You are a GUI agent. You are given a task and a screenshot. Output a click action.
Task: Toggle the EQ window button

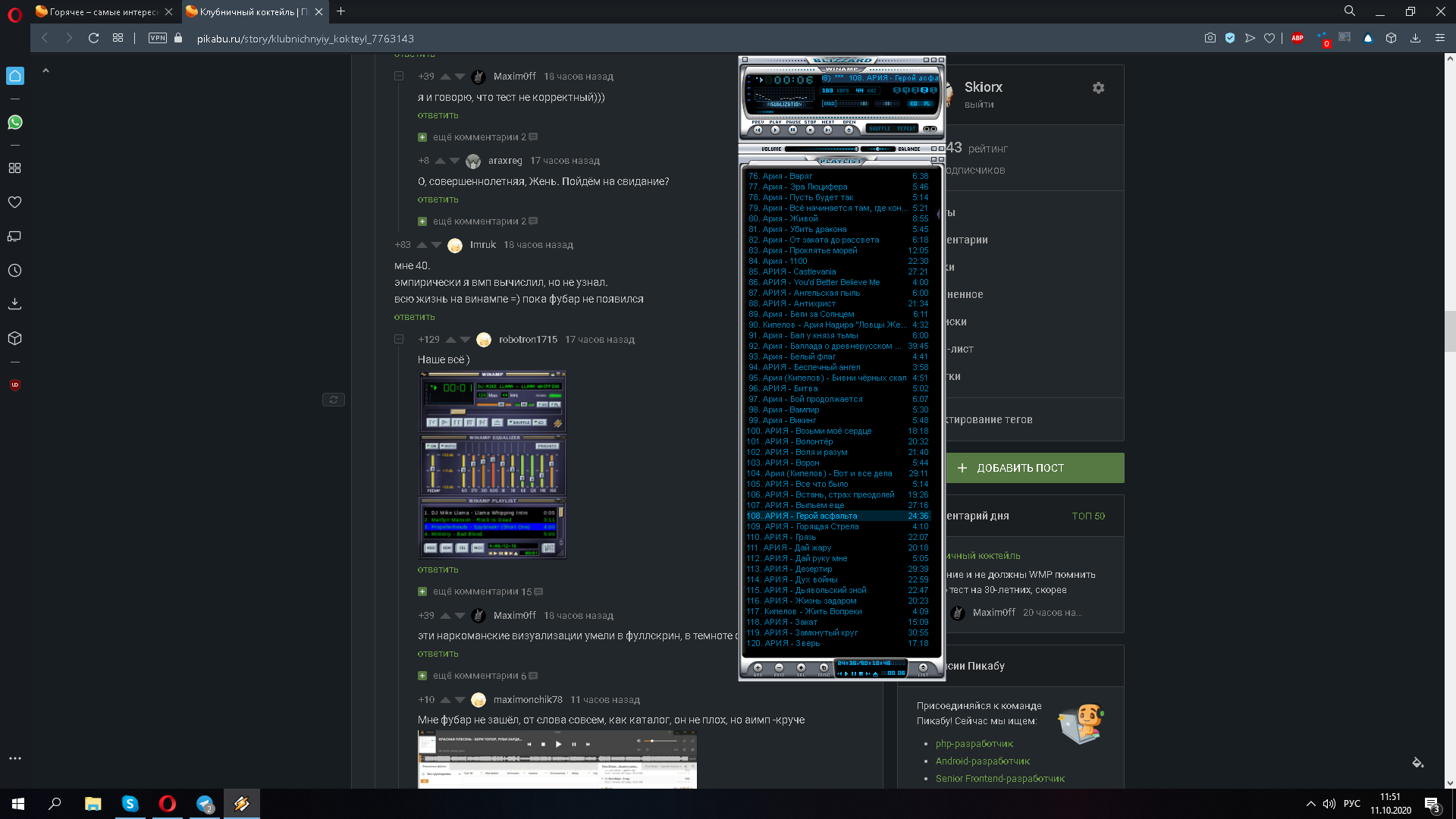coord(913,104)
